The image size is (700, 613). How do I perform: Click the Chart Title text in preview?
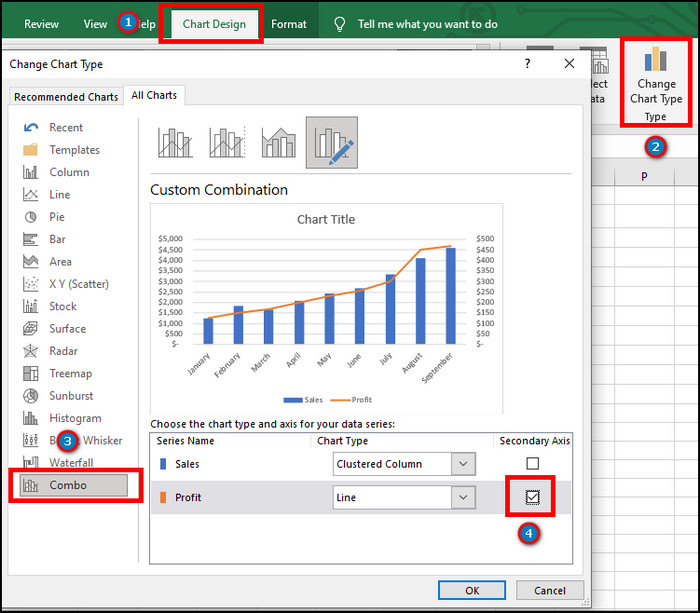tap(326, 219)
